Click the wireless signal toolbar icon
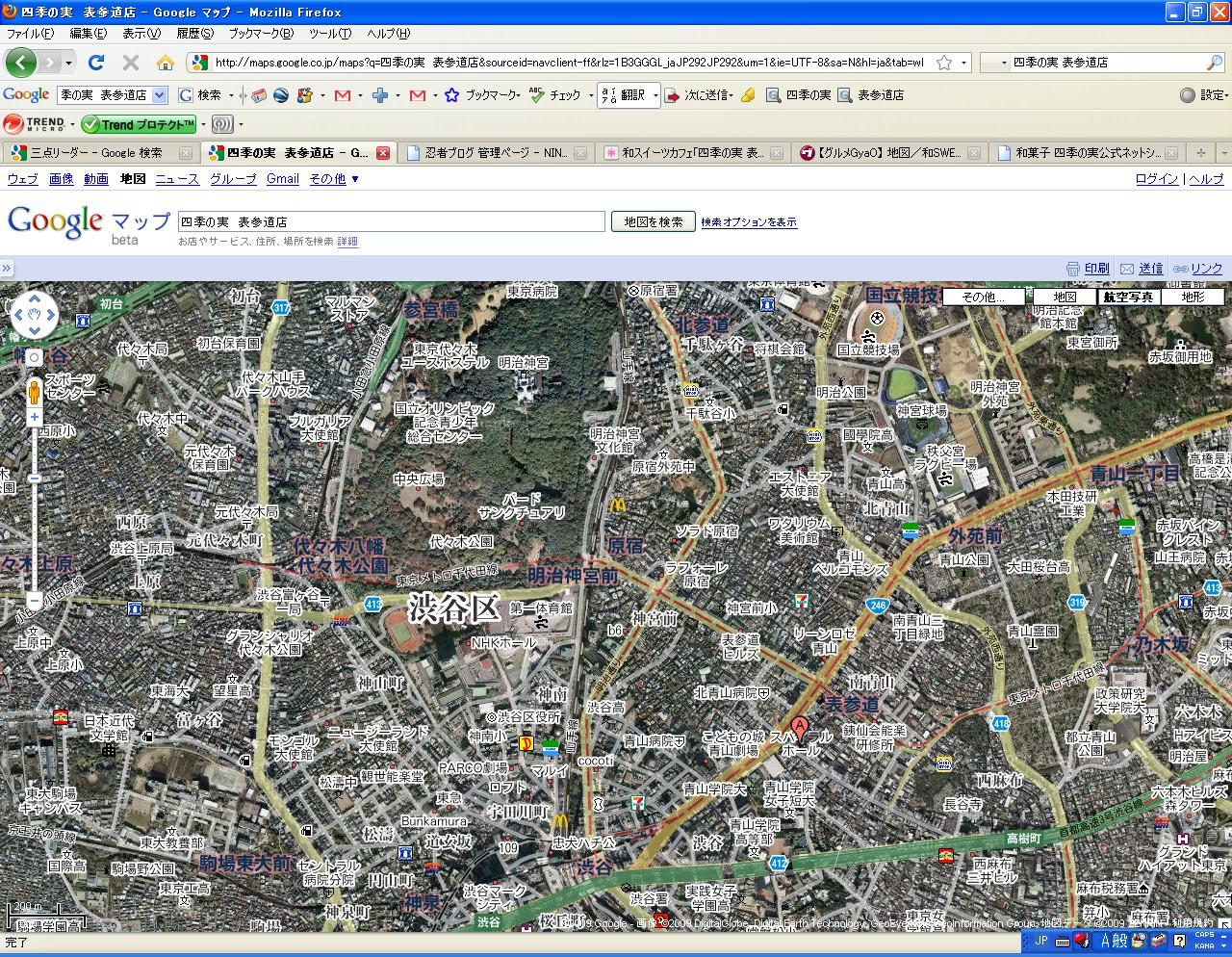1232x957 pixels. point(222,124)
